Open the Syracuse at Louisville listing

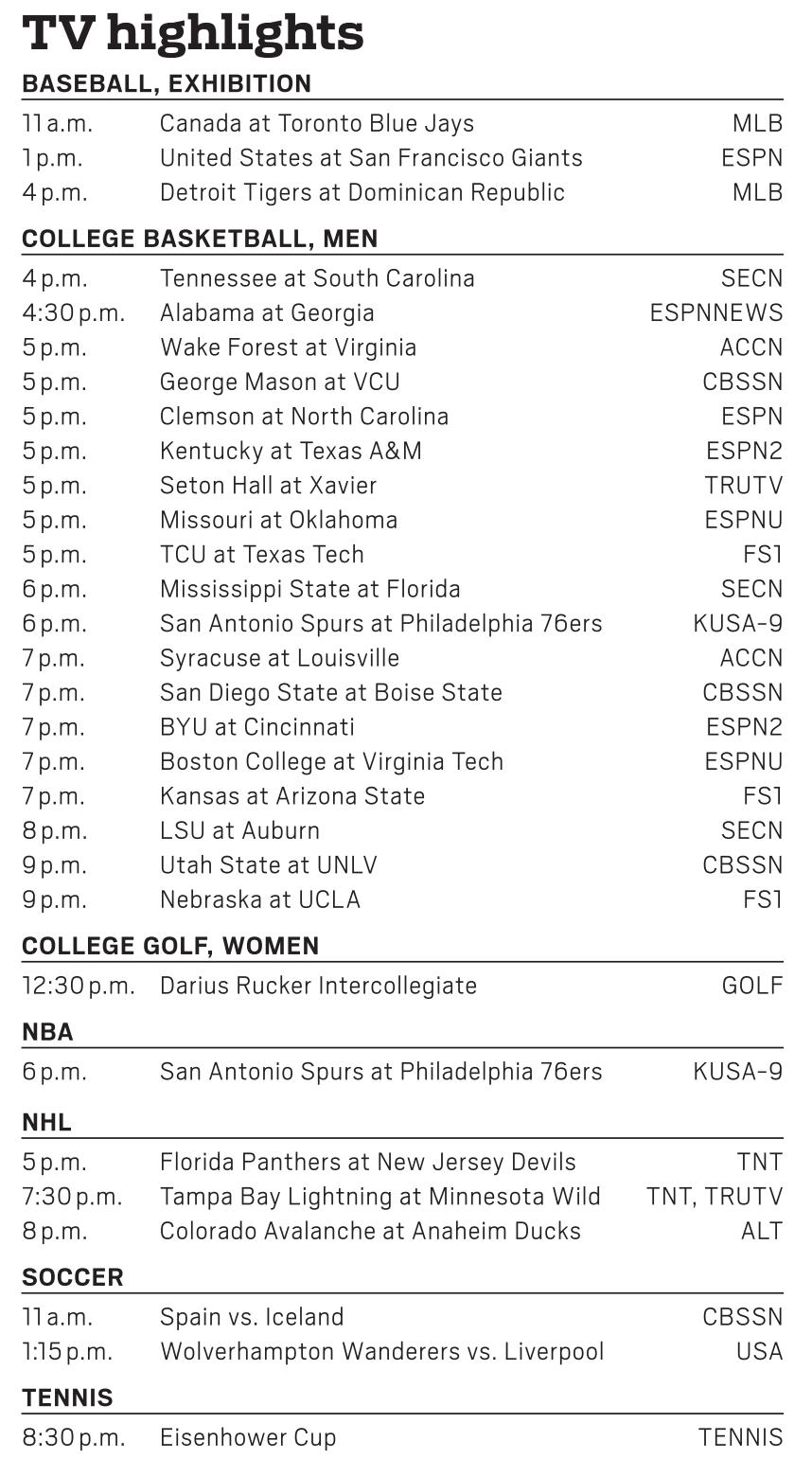tap(279, 658)
